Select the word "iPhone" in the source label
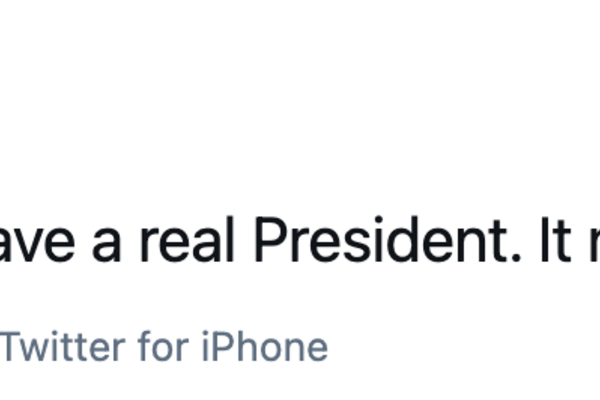600x400 pixels. point(264,347)
